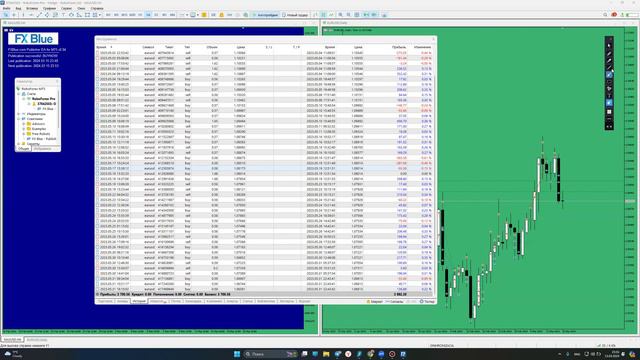Screen dimensions: 640x360
Task: Click the highlighted active tool in annotation toolbar
Action: pyautogui.click(x=609, y=75)
